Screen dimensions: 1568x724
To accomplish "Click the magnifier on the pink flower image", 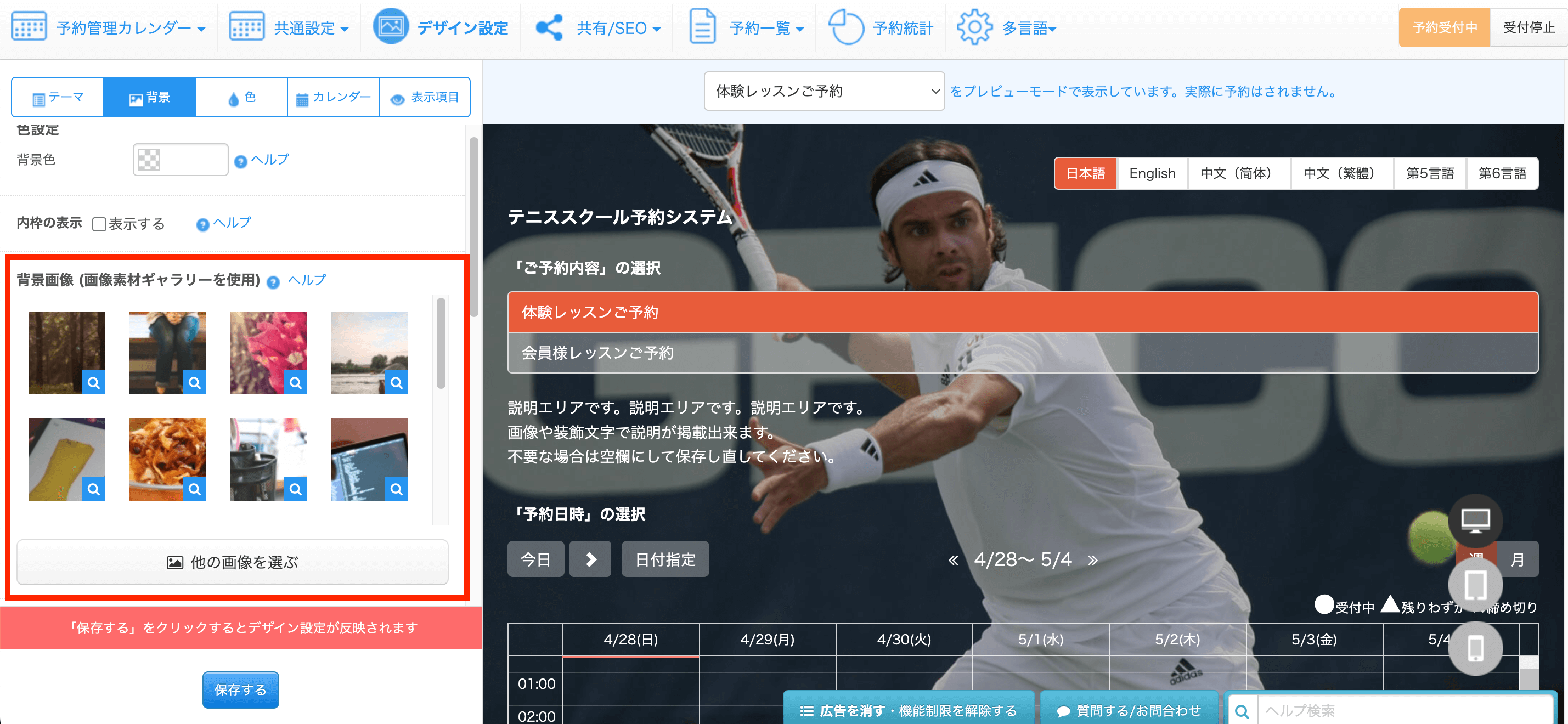I will coord(296,383).
